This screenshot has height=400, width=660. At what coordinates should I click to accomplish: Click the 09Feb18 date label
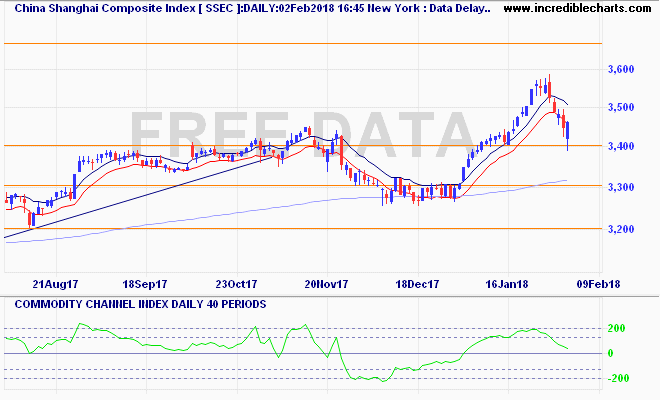599,284
